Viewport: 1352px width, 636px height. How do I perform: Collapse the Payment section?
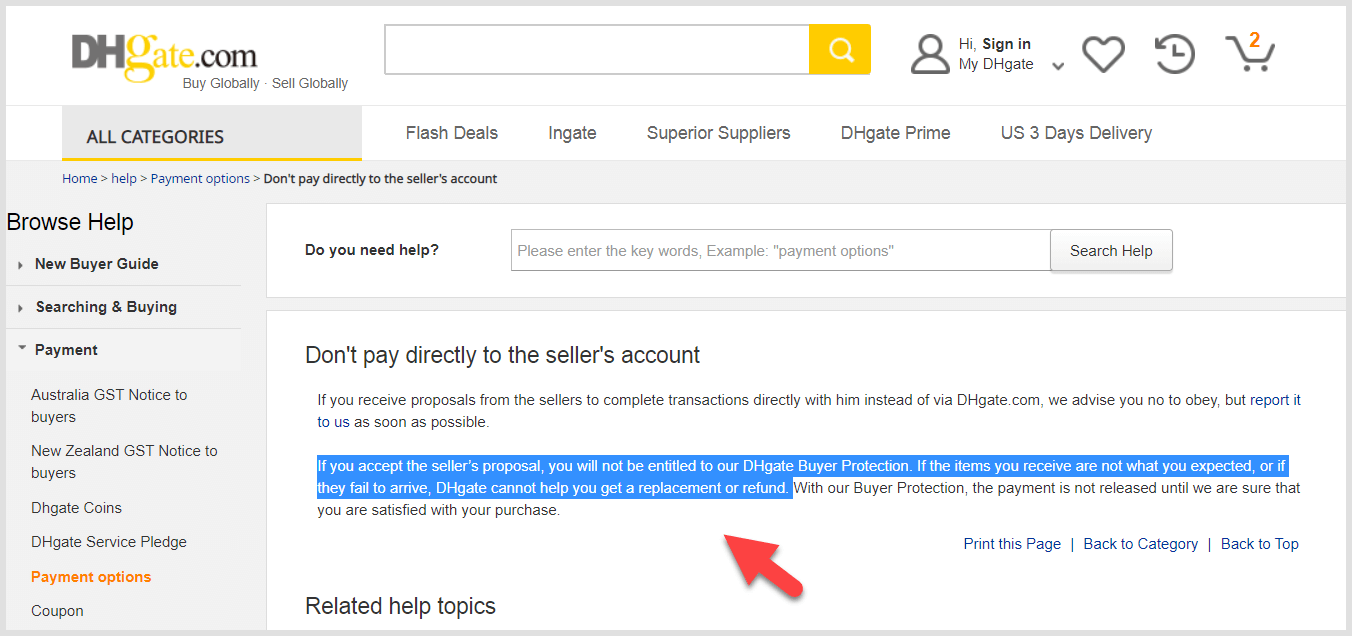click(x=68, y=349)
